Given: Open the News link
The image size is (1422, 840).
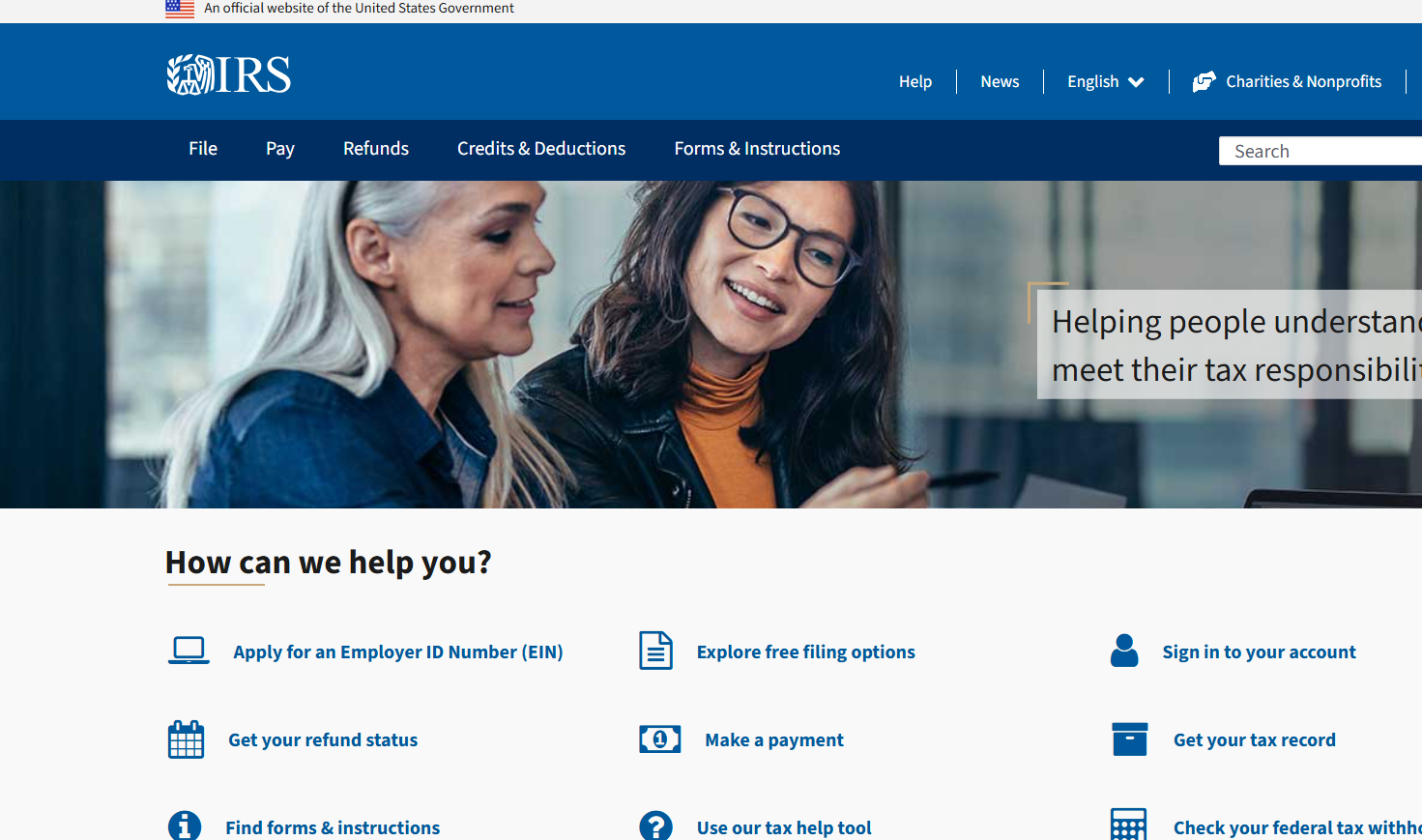Looking at the screenshot, I should click(1000, 82).
